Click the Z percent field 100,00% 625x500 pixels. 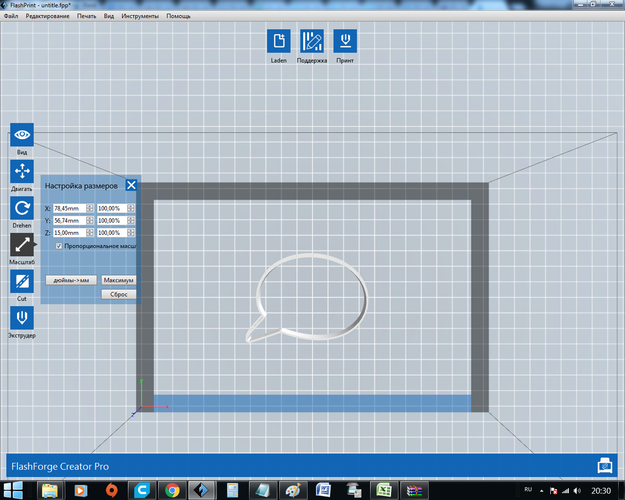coord(112,232)
